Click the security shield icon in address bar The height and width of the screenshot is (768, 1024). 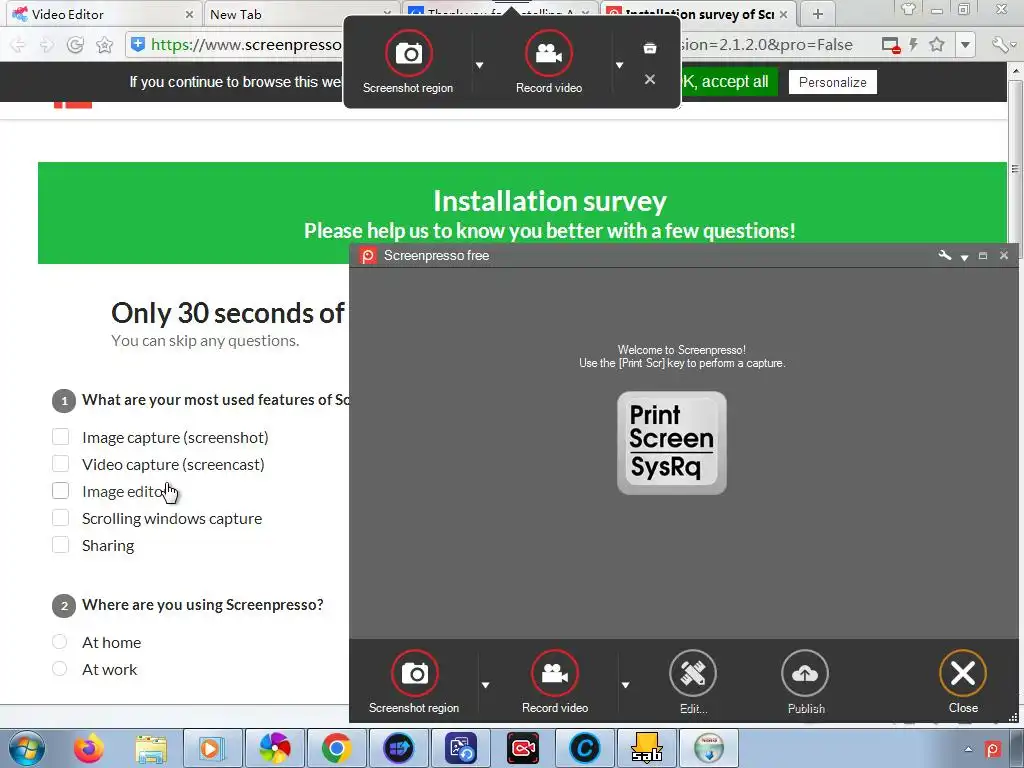click(138, 44)
